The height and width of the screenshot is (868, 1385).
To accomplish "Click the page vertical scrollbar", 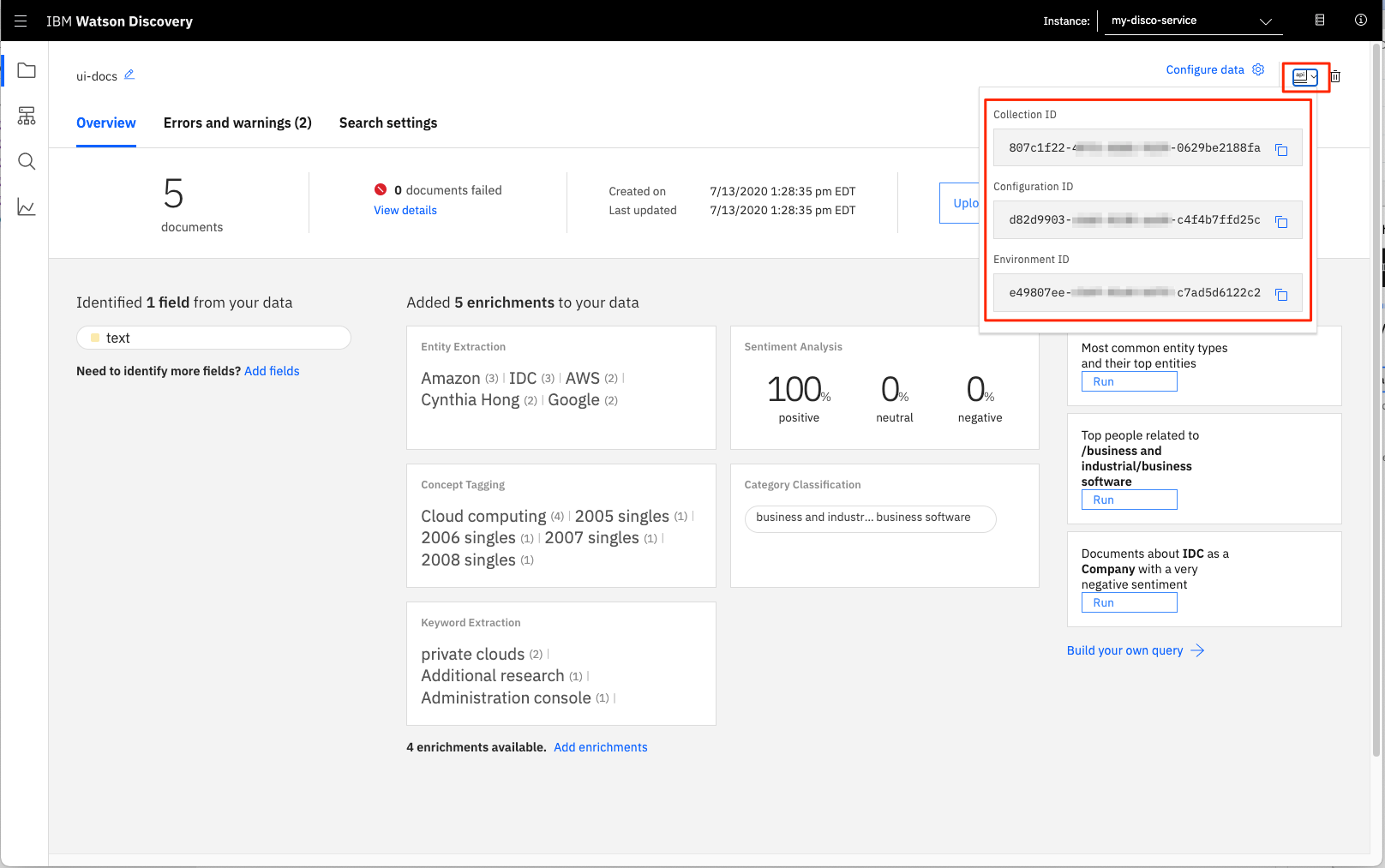I will tap(1377, 398).
